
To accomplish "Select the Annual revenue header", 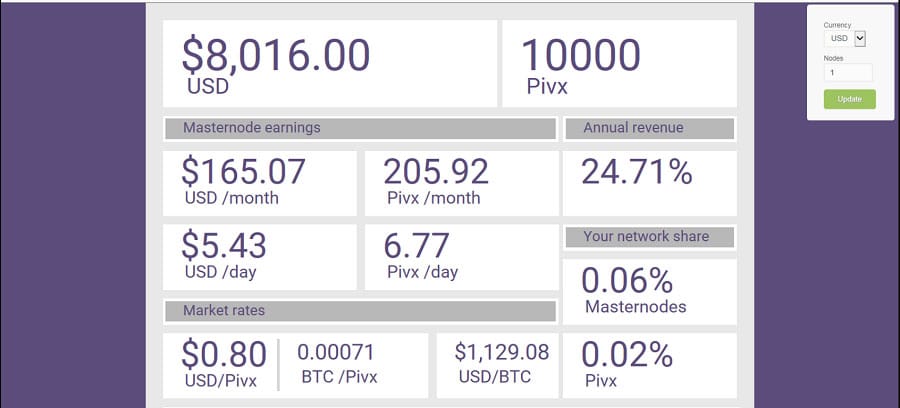I will pos(649,129).
